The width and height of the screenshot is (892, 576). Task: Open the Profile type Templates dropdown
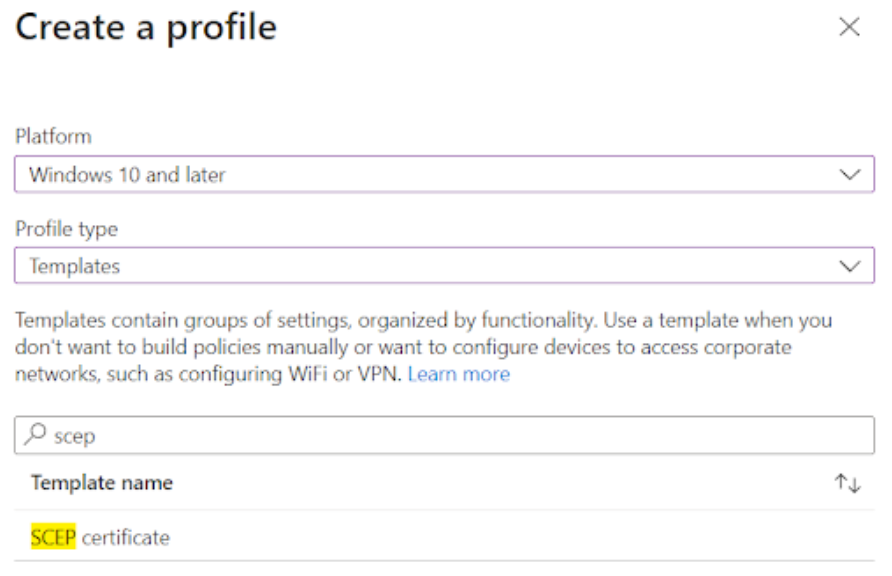coord(444,266)
